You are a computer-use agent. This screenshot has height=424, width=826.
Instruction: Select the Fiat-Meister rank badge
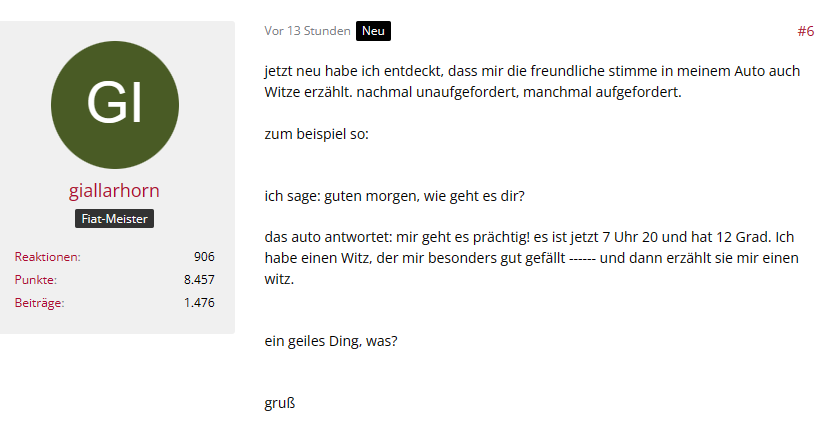(114, 219)
